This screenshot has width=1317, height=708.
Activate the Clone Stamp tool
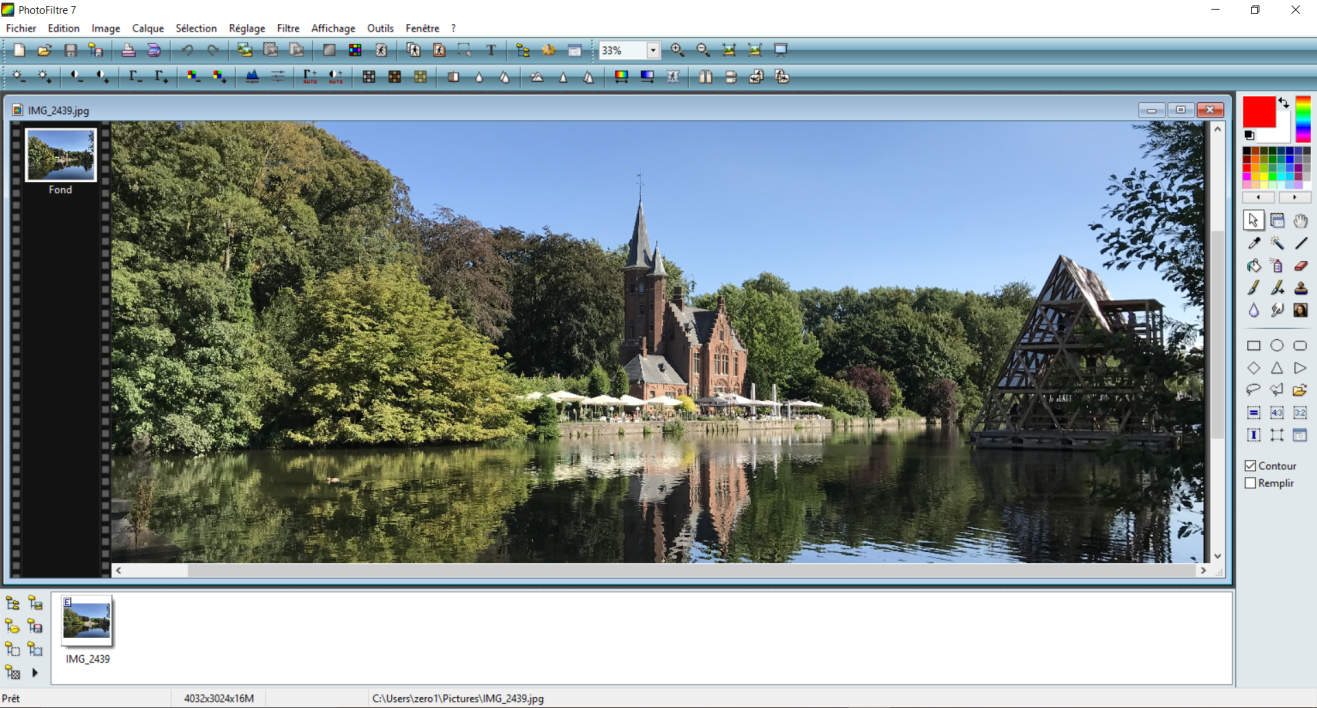(x=1300, y=288)
